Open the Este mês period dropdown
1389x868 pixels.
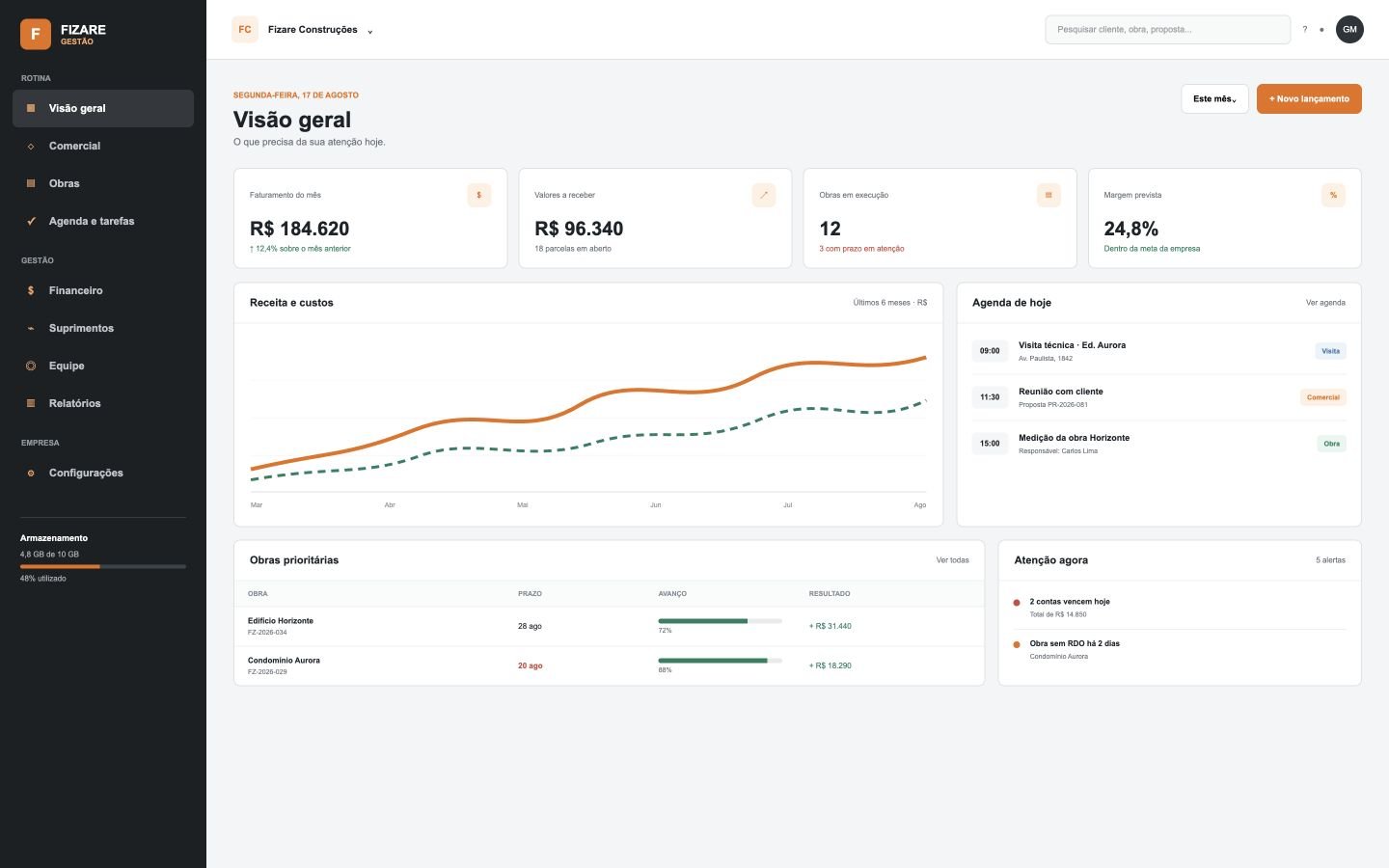pyautogui.click(x=1214, y=98)
